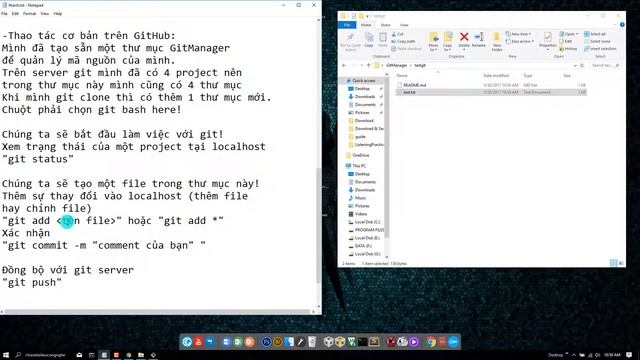Click the Windows Start button
The width and height of the screenshot is (640, 360).
click(x=6, y=355)
